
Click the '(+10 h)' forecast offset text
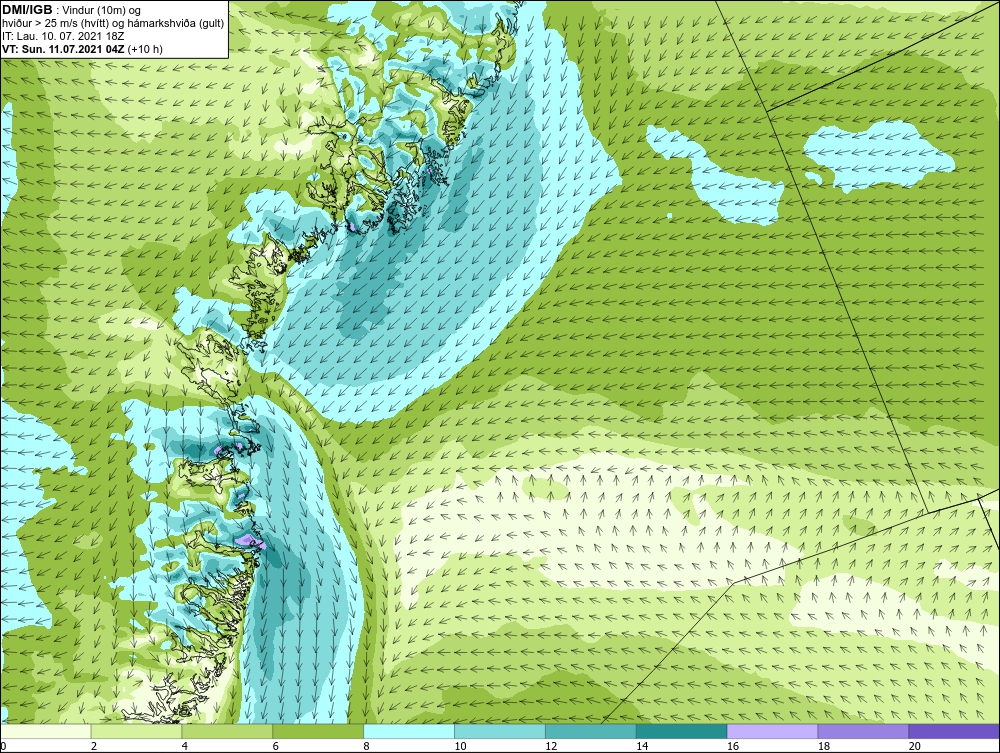[145, 49]
